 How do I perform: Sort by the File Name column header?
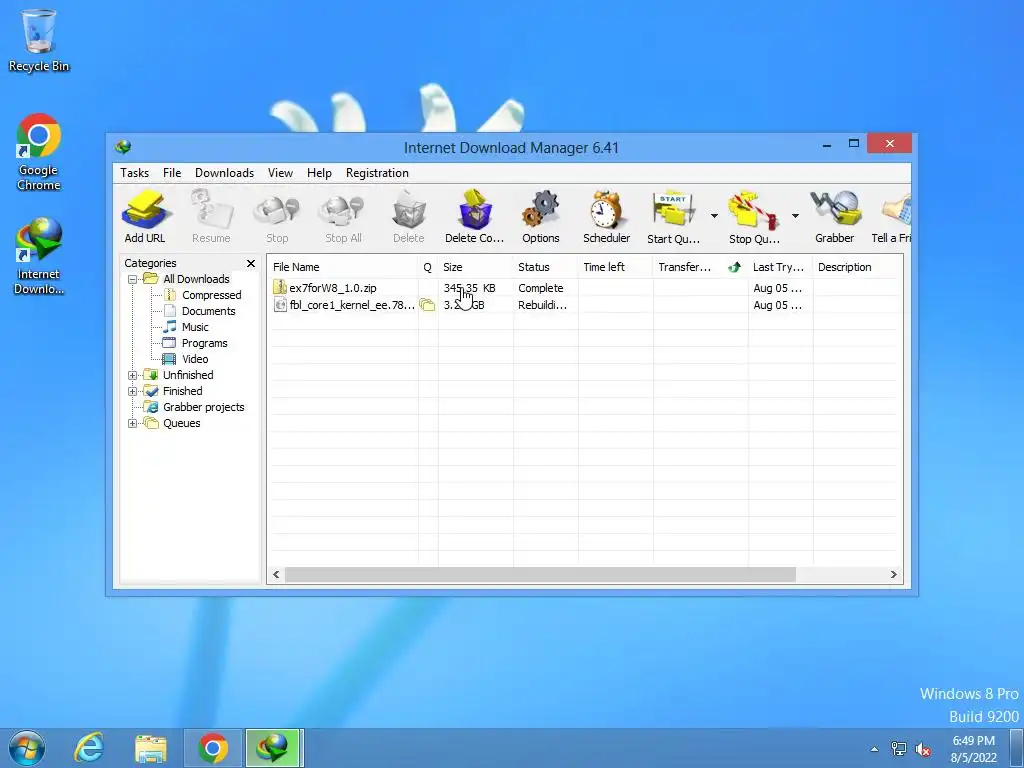(x=343, y=267)
